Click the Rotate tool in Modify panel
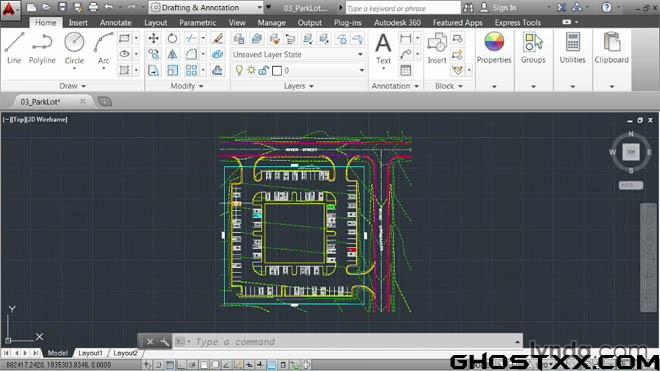The width and height of the screenshot is (660, 371). point(173,38)
